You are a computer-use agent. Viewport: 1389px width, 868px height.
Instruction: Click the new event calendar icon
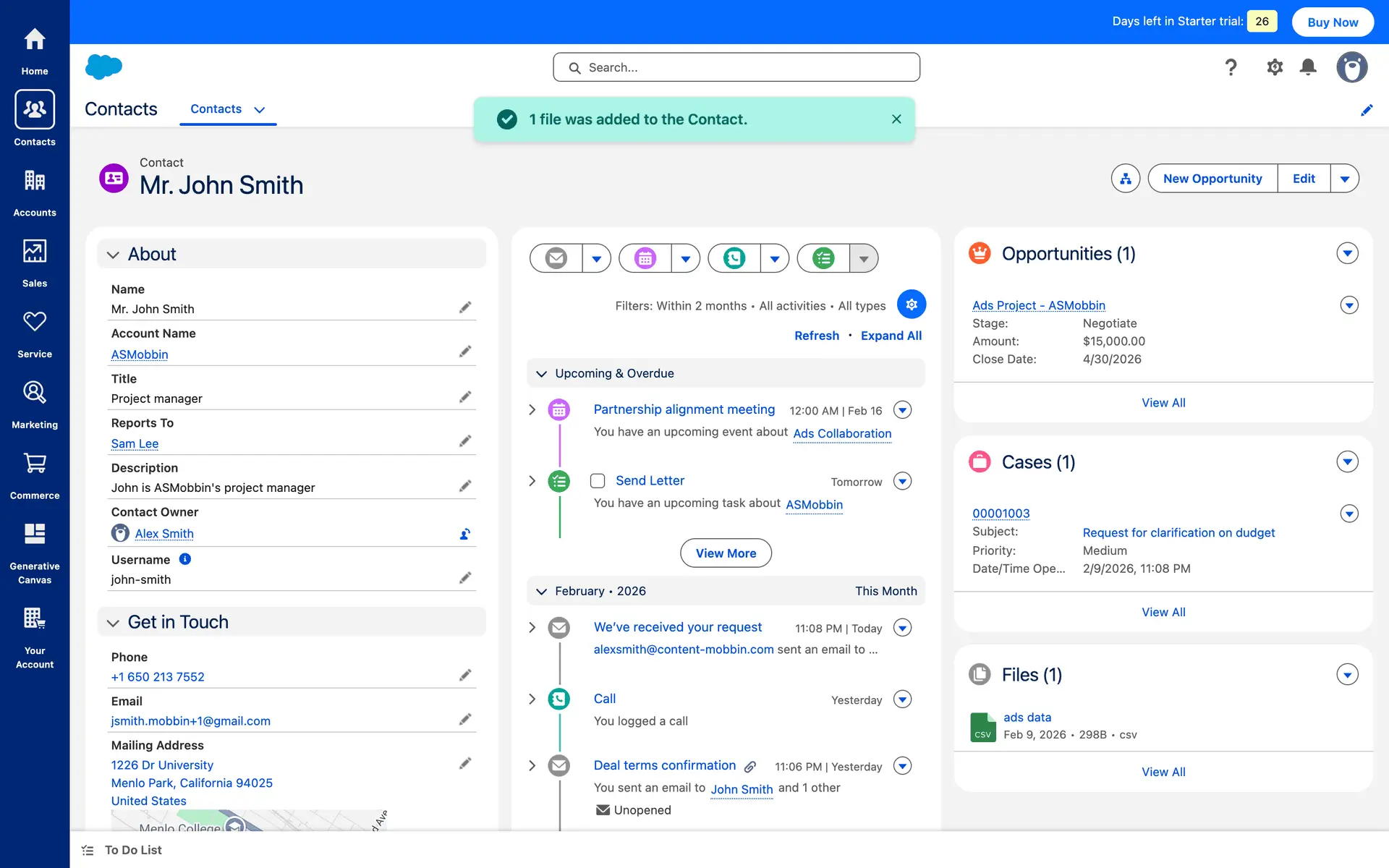pos(645,258)
